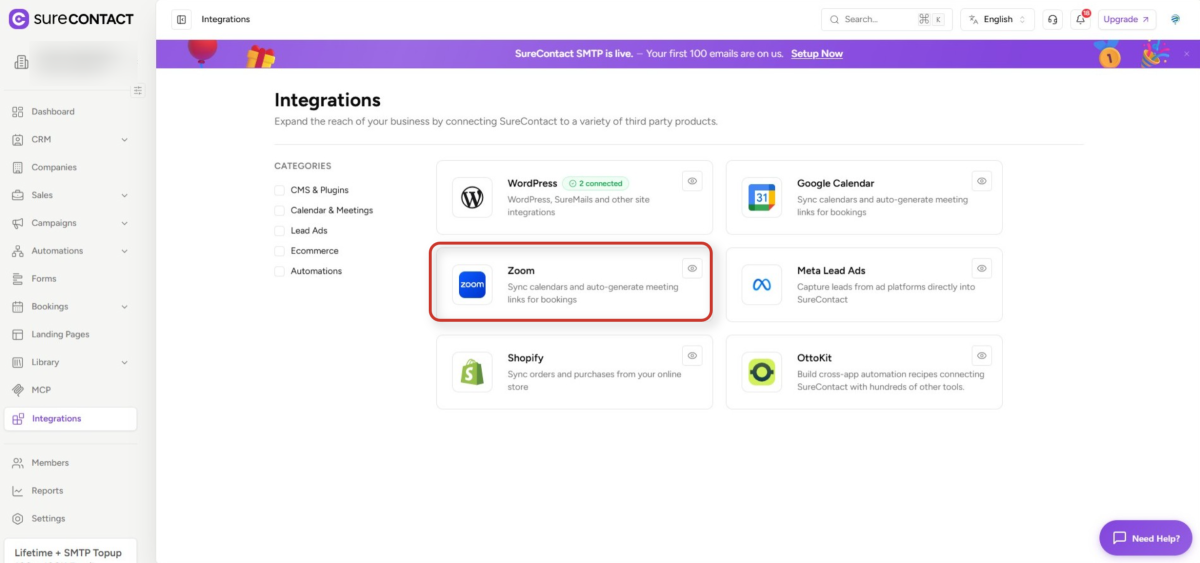Click the Setup Now link
Screen dimensions: 1200x563
click(817, 54)
